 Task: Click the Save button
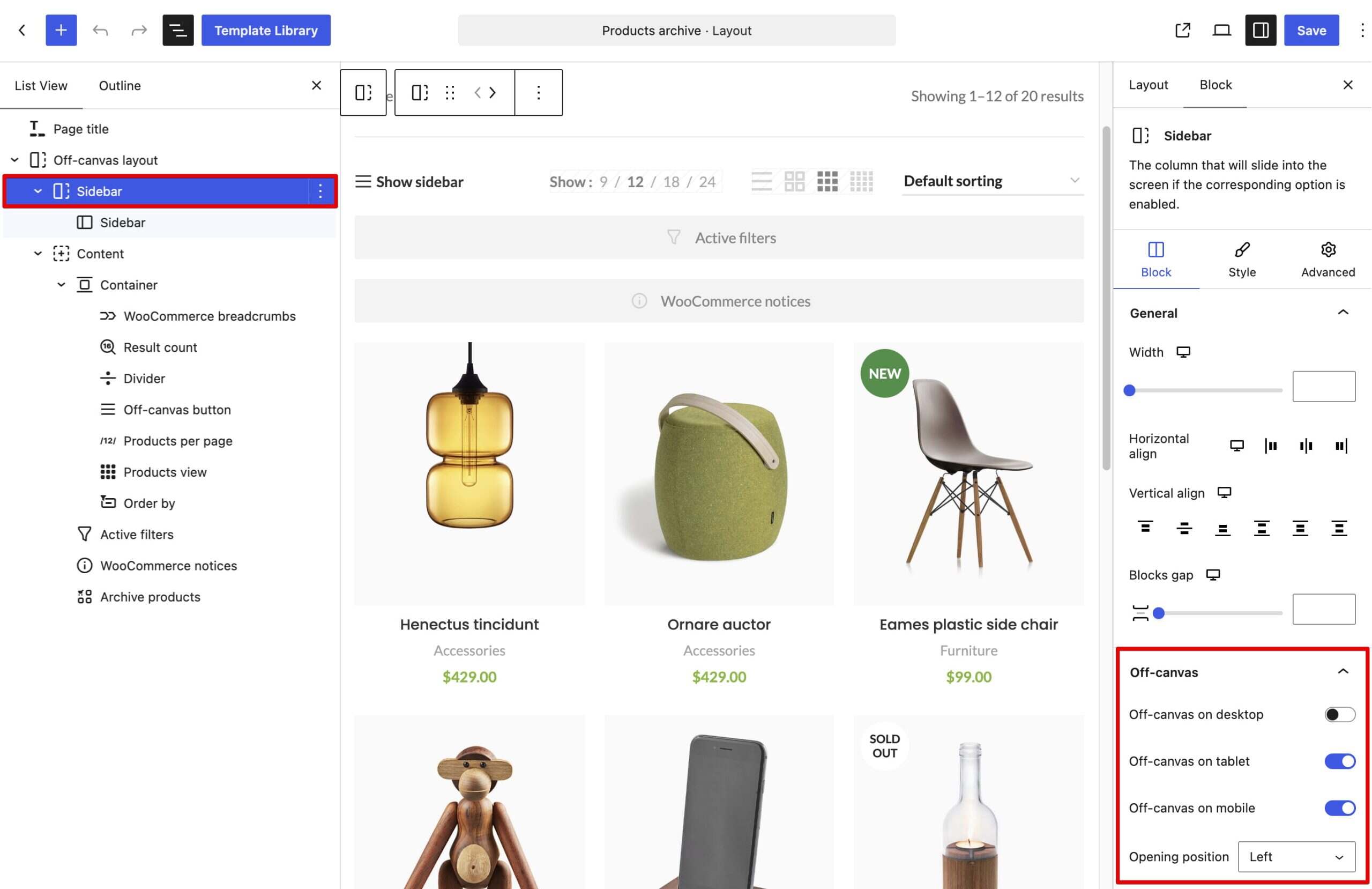pyautogui.click(x=1311, y=30)
